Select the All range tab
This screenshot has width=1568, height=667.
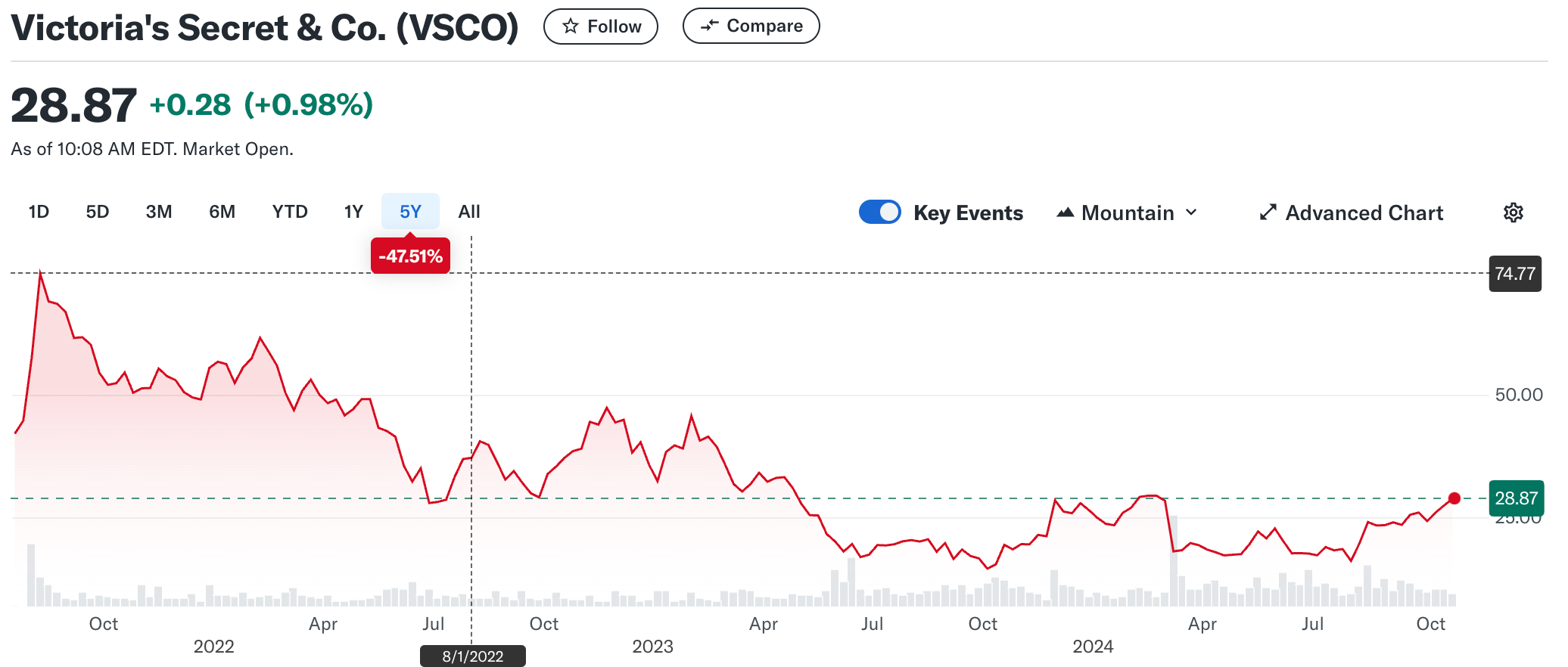(469, 212)
